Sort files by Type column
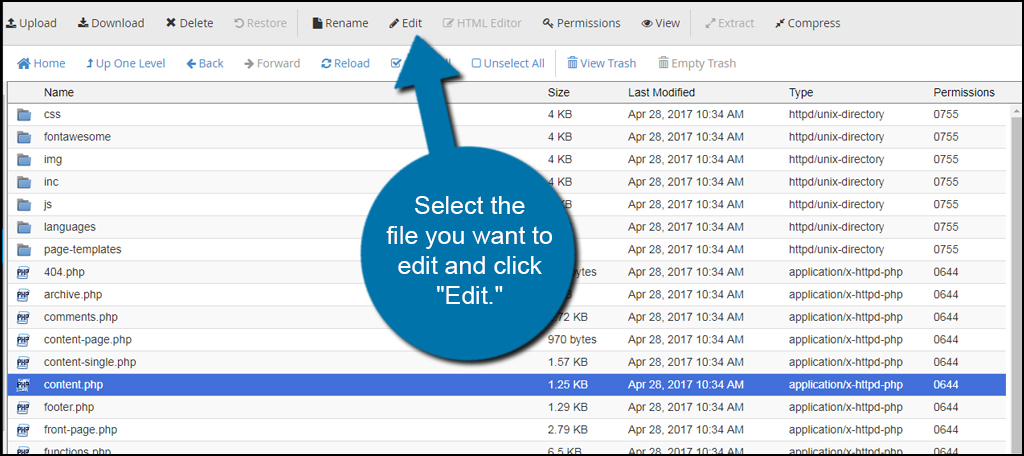 coord(801,93)
